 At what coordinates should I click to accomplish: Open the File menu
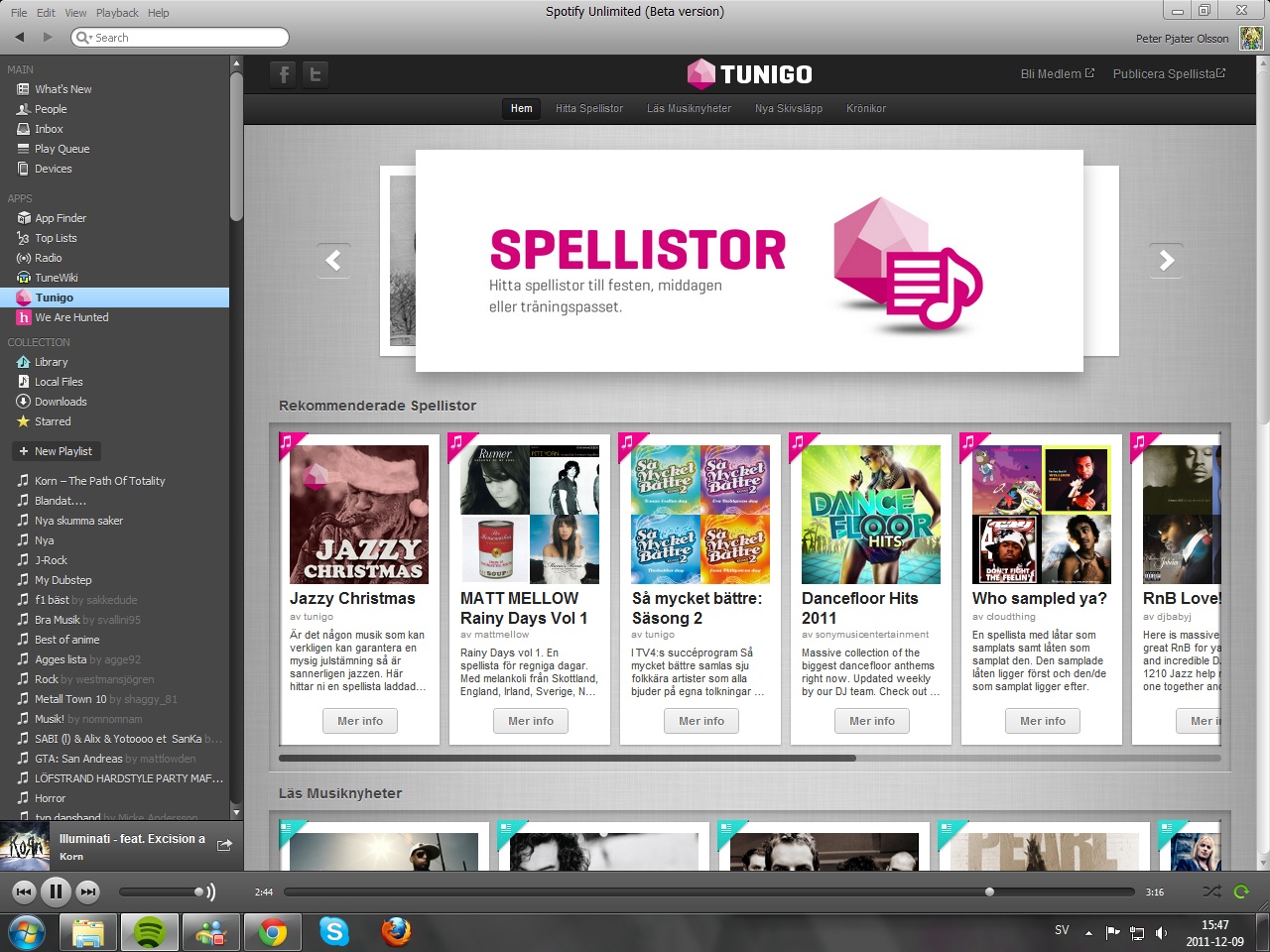coord(19,13)
